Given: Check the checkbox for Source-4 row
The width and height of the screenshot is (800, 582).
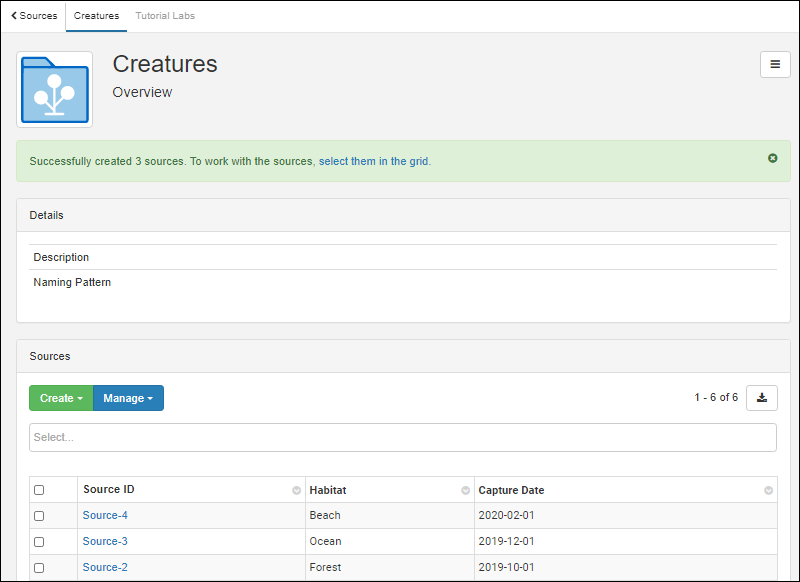Looking at the screenshot, I should pos(38,515).
